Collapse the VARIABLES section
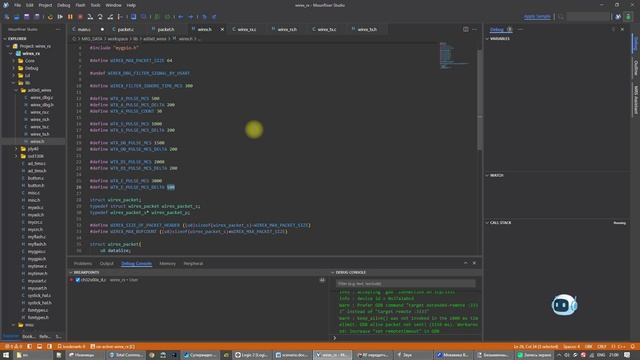The height and width of the screenshot is (360, 640). click(499, 39)
